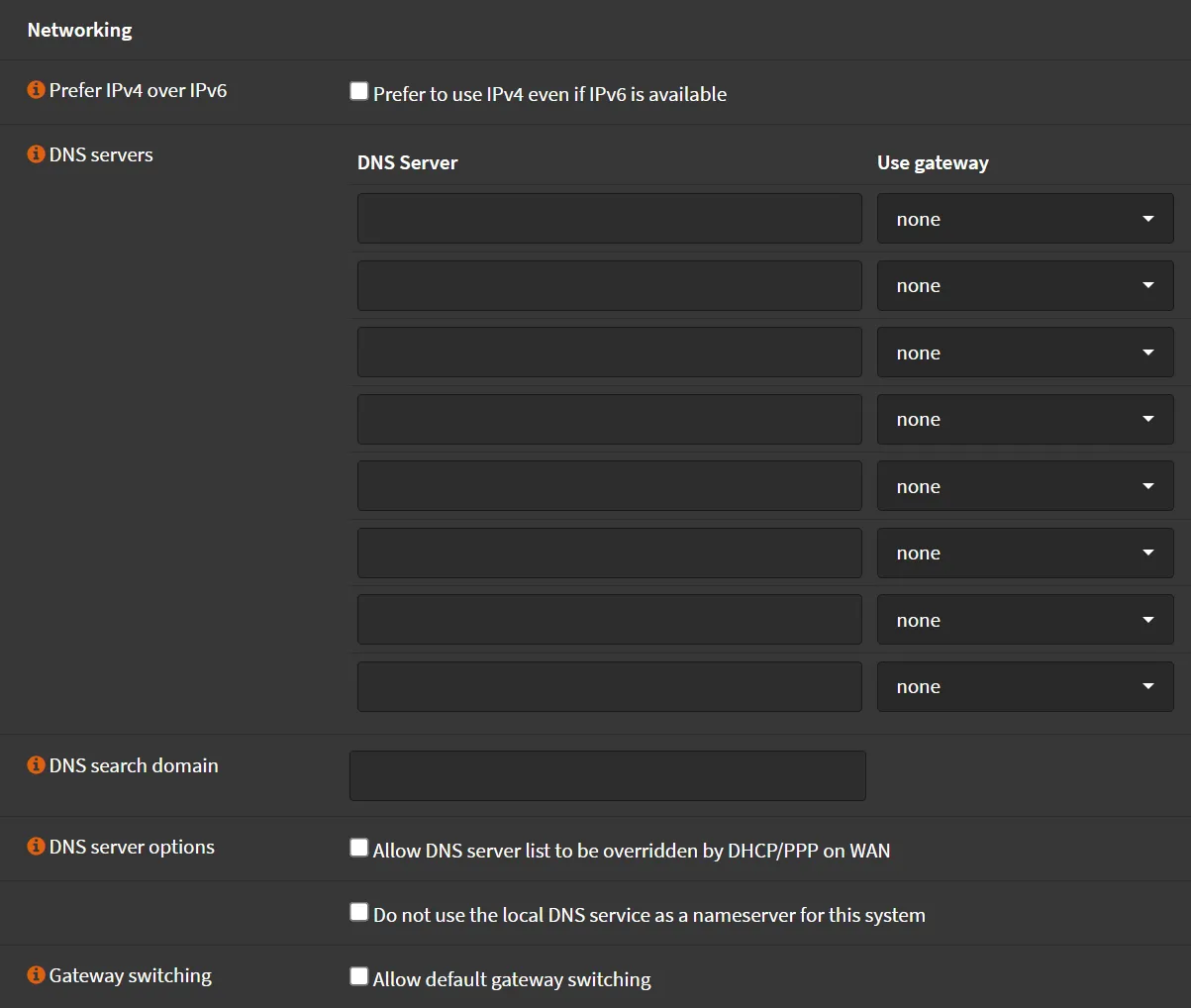Click the info icon beside Prefer IPv4 over IPv6
1191x1008 pixels.
(x=36, y=88)
